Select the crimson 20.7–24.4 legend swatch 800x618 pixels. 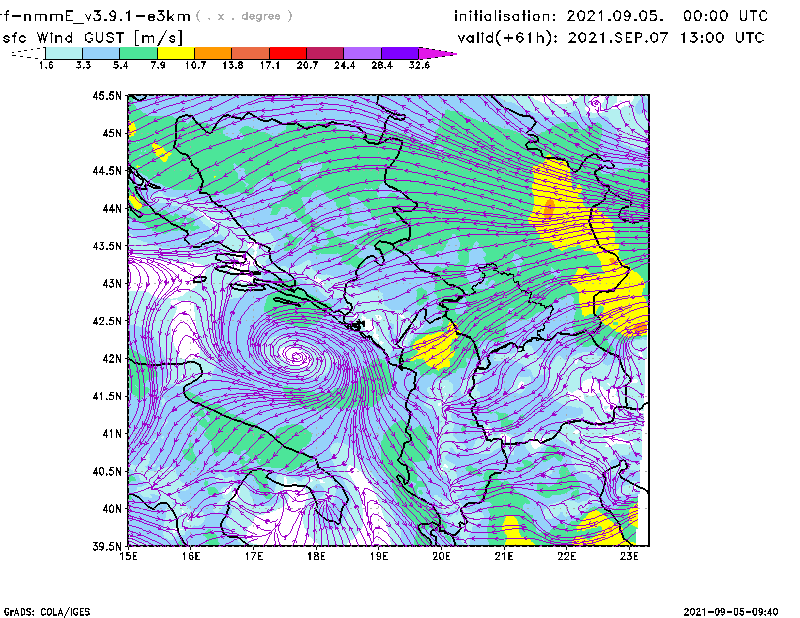[325, 53]
